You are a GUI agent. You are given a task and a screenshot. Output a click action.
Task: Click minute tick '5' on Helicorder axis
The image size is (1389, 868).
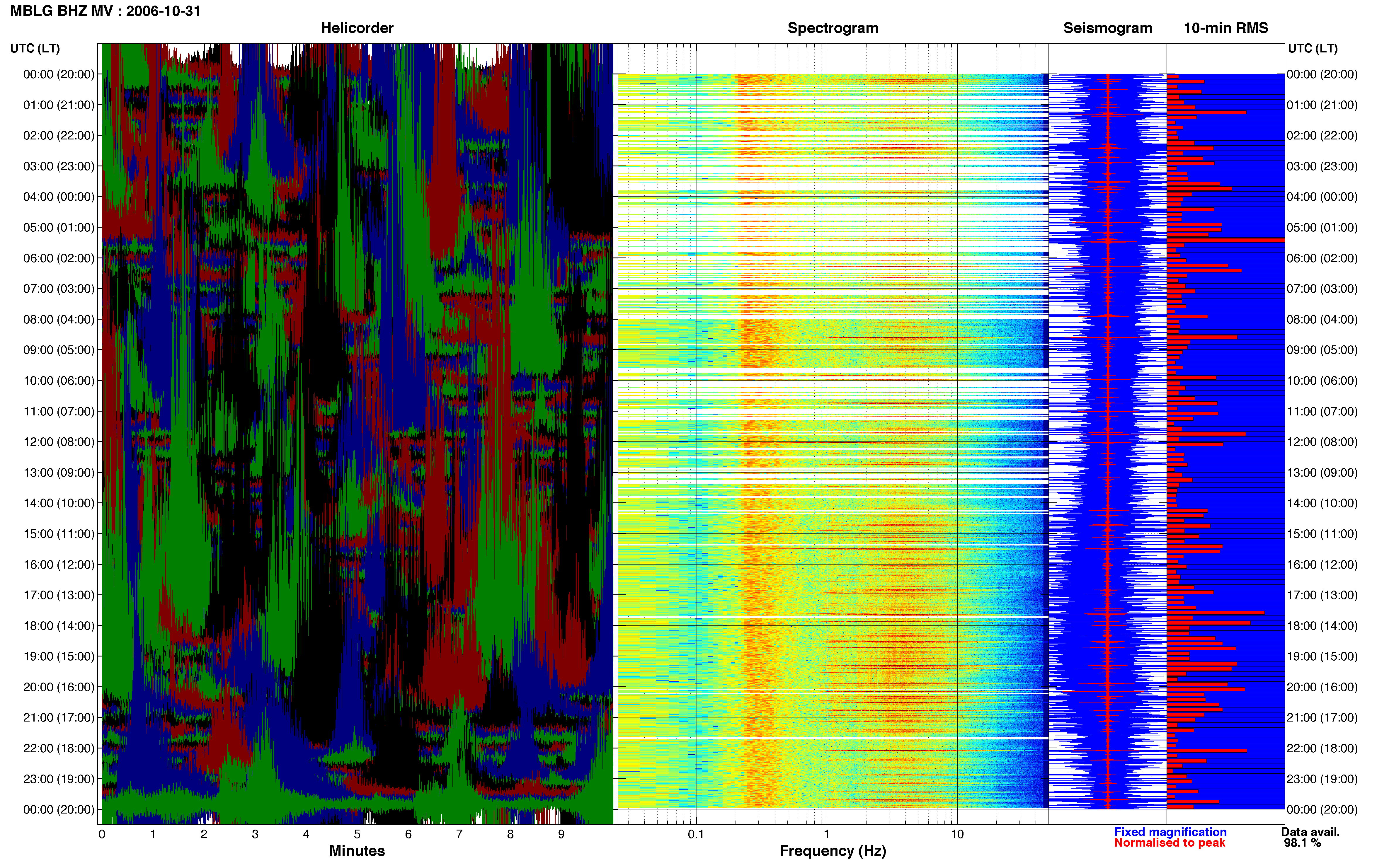click(x=357, y=834)
